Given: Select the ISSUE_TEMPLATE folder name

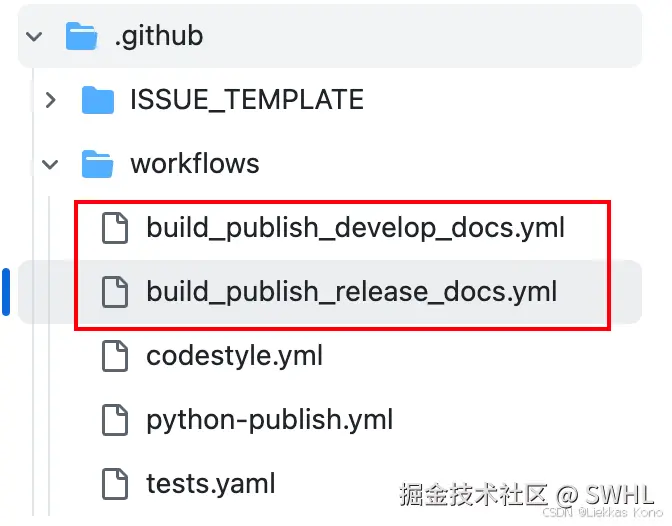Looking at the screenshot, I should click(x=246, y=100).
